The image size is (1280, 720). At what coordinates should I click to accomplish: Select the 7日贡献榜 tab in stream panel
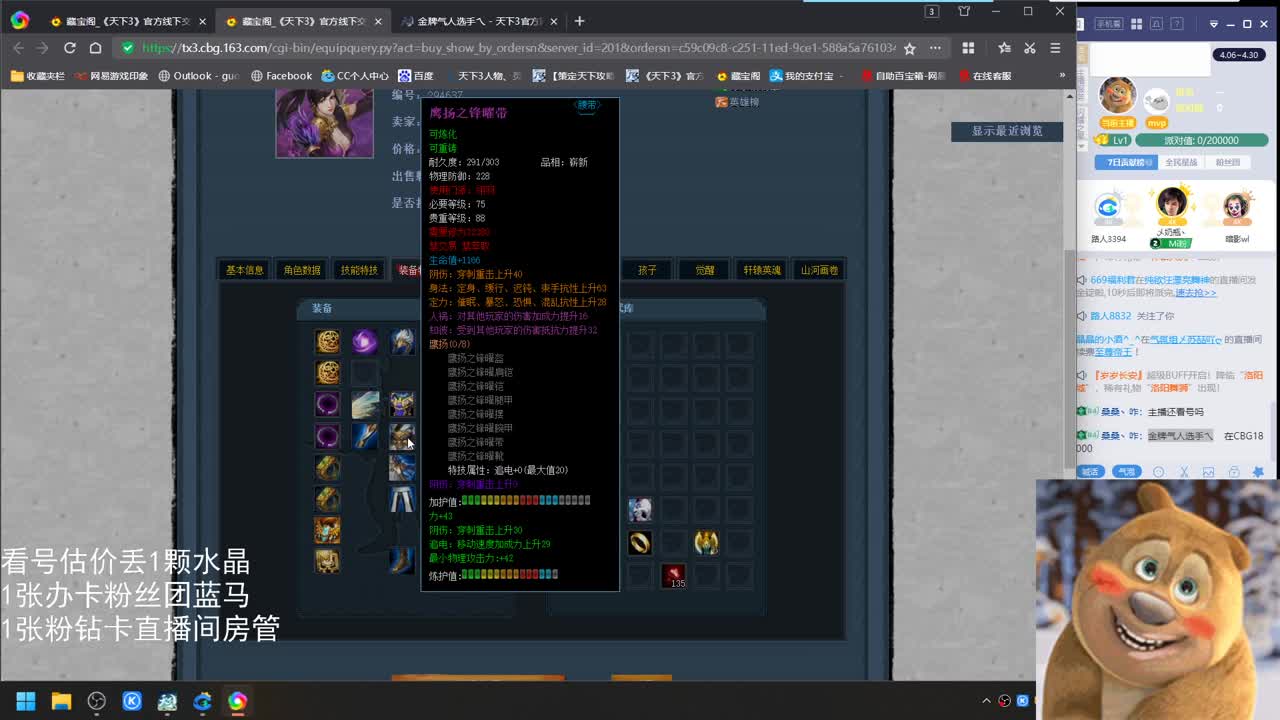[x=1124, y=162]
